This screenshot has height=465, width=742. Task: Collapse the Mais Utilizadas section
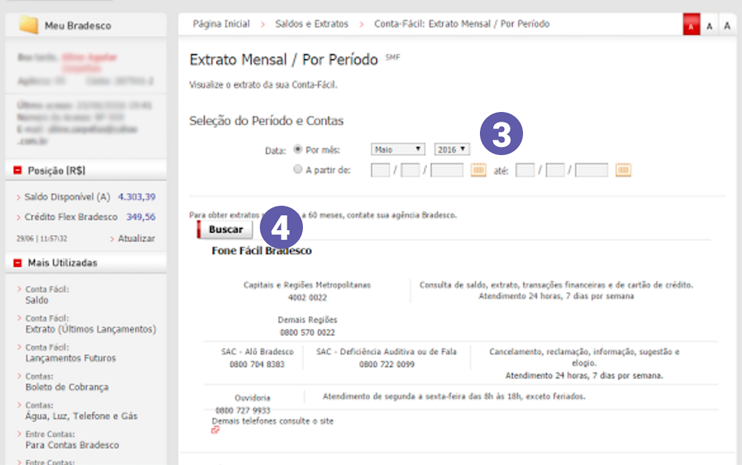point(18,263)
